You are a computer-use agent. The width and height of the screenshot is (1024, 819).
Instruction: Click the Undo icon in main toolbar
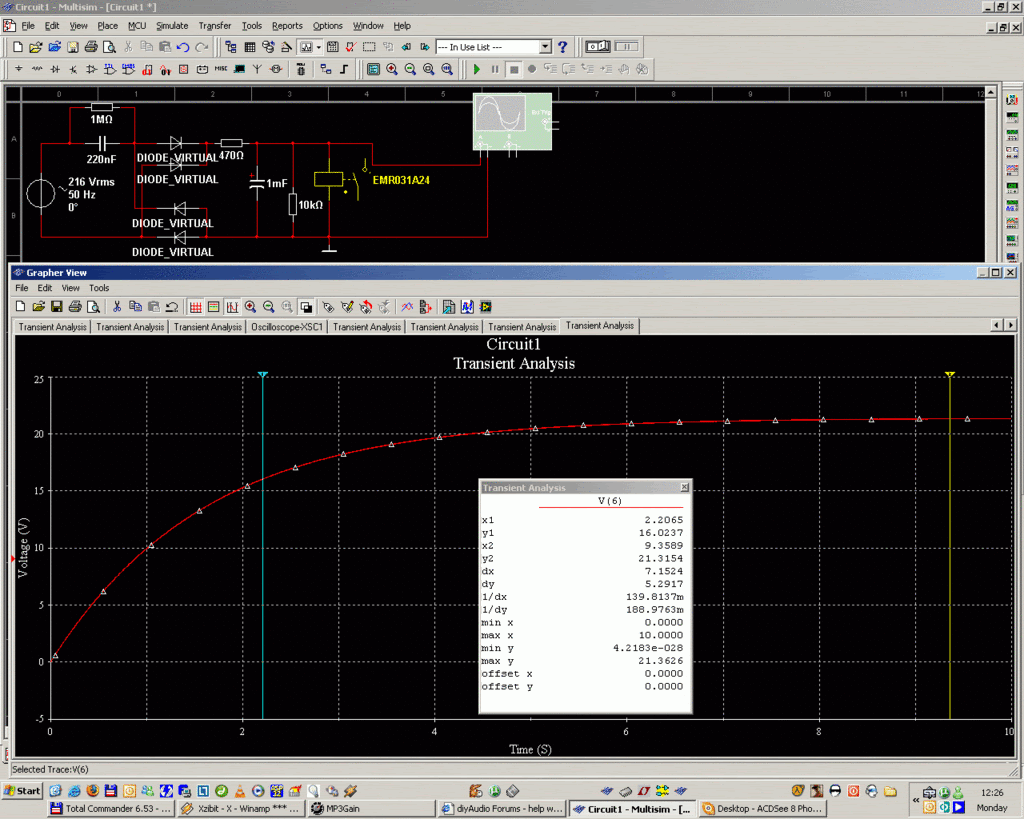click(183, 47)
